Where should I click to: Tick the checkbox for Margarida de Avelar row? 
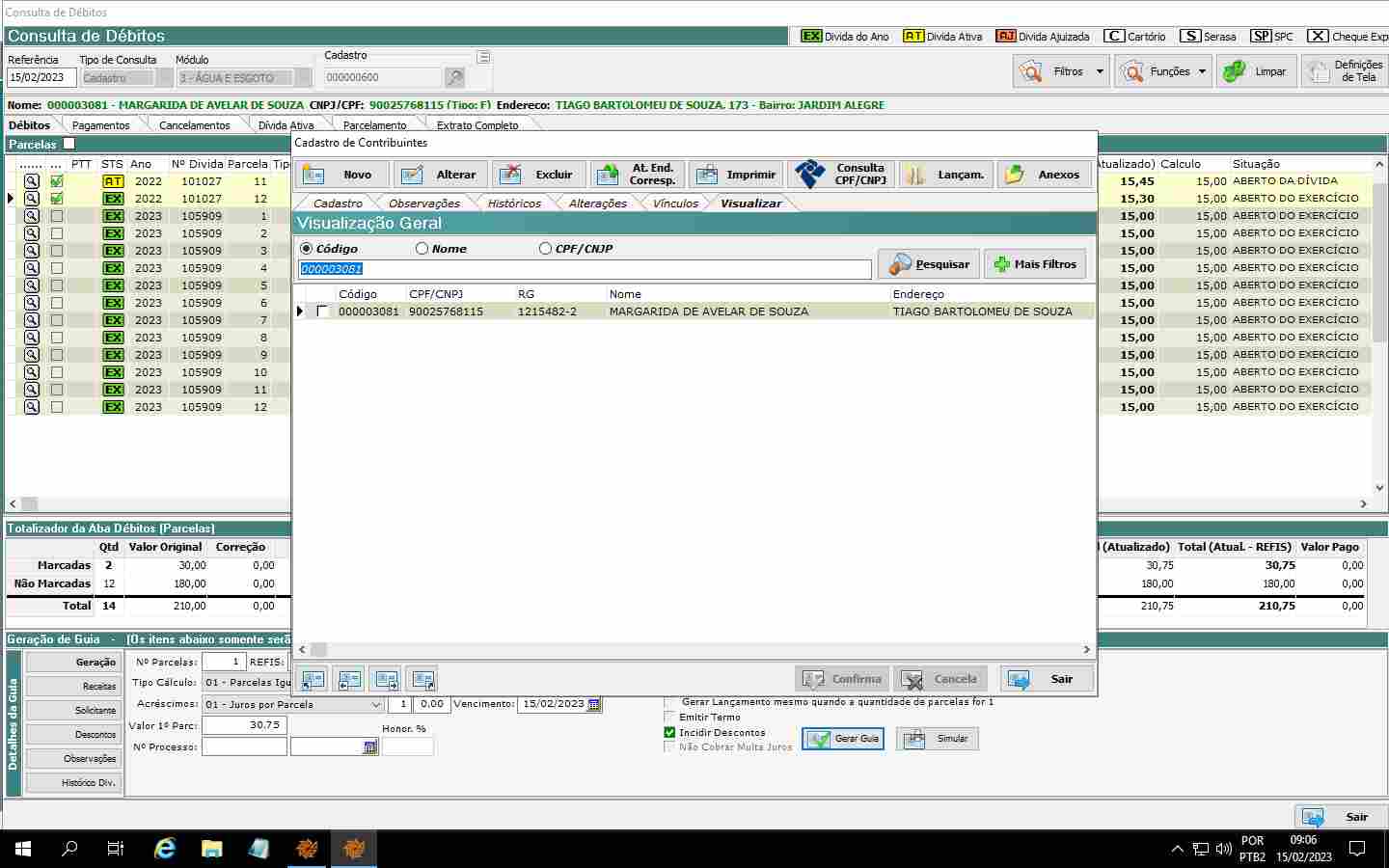point(322,312)
